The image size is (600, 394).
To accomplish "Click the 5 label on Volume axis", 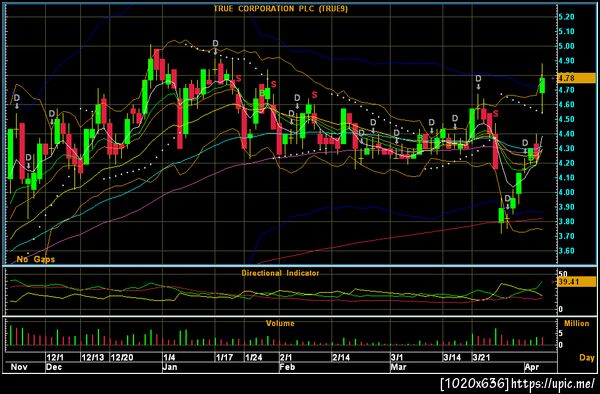I will coord(561,334).
